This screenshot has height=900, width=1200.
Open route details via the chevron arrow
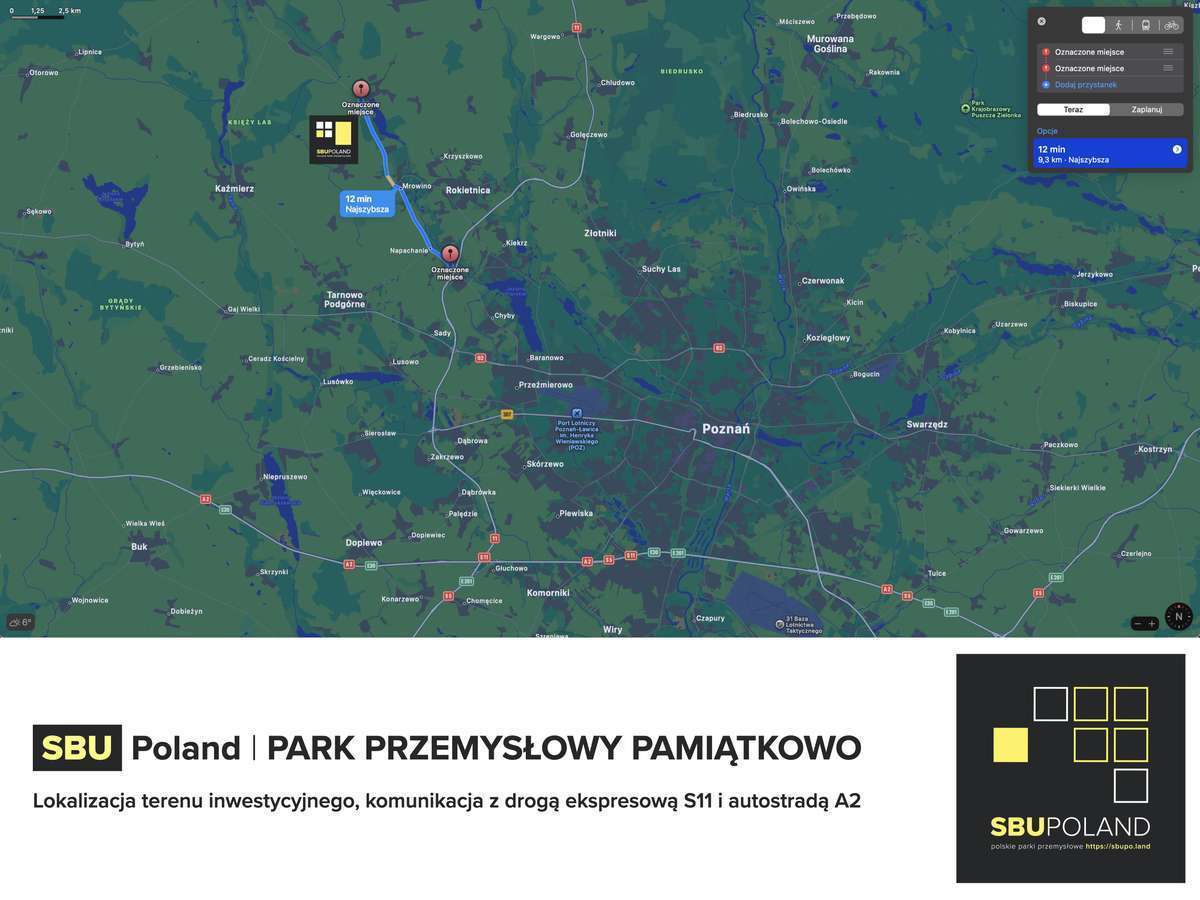click(x=1177, y=149)
